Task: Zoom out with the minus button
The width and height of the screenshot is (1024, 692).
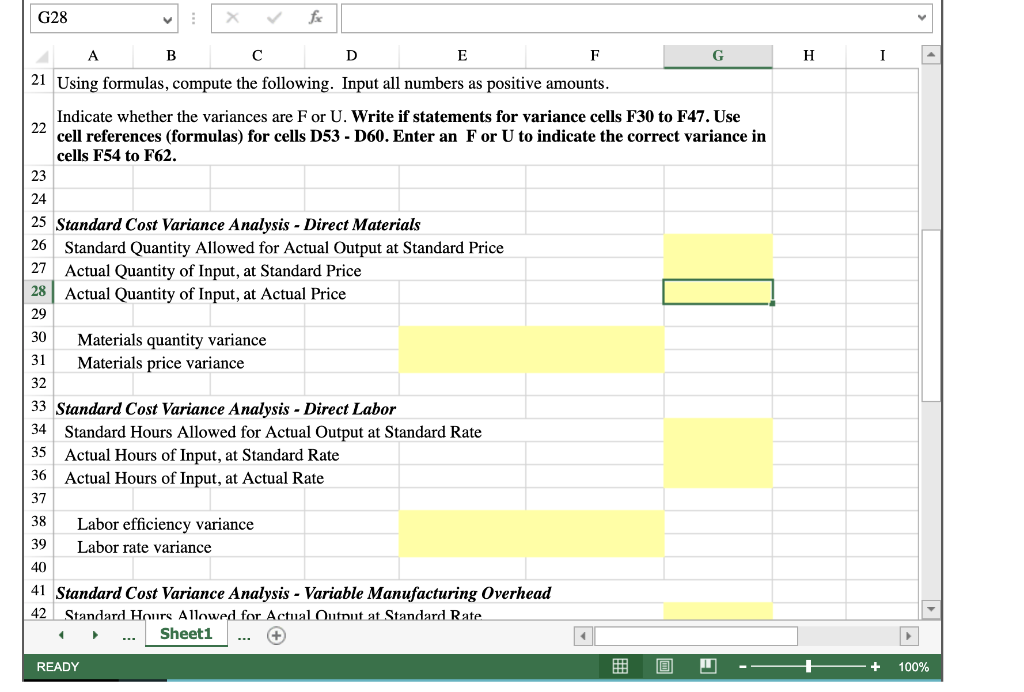Action: 743,667
